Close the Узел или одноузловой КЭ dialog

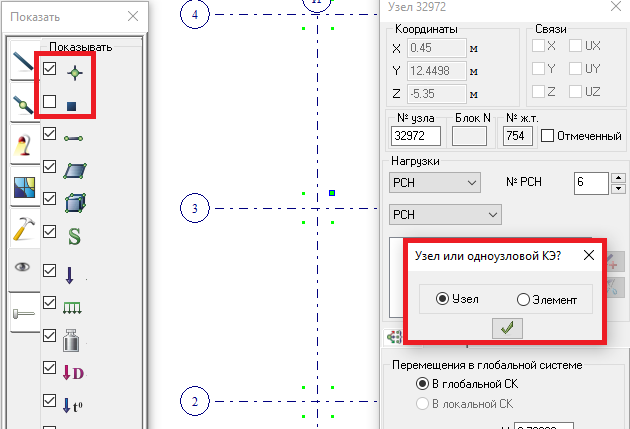click(x=588, y=255)
